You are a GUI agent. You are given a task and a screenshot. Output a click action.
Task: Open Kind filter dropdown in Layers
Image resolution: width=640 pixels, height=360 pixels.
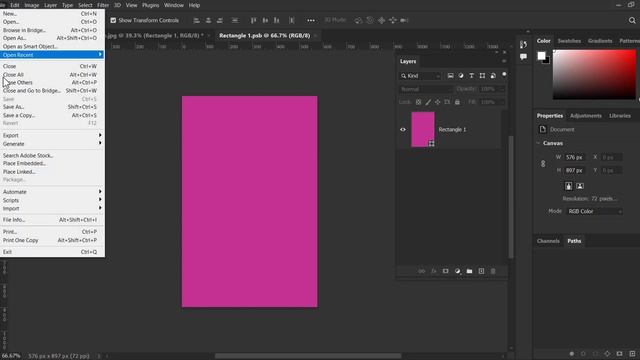click(x=421, y=76)
